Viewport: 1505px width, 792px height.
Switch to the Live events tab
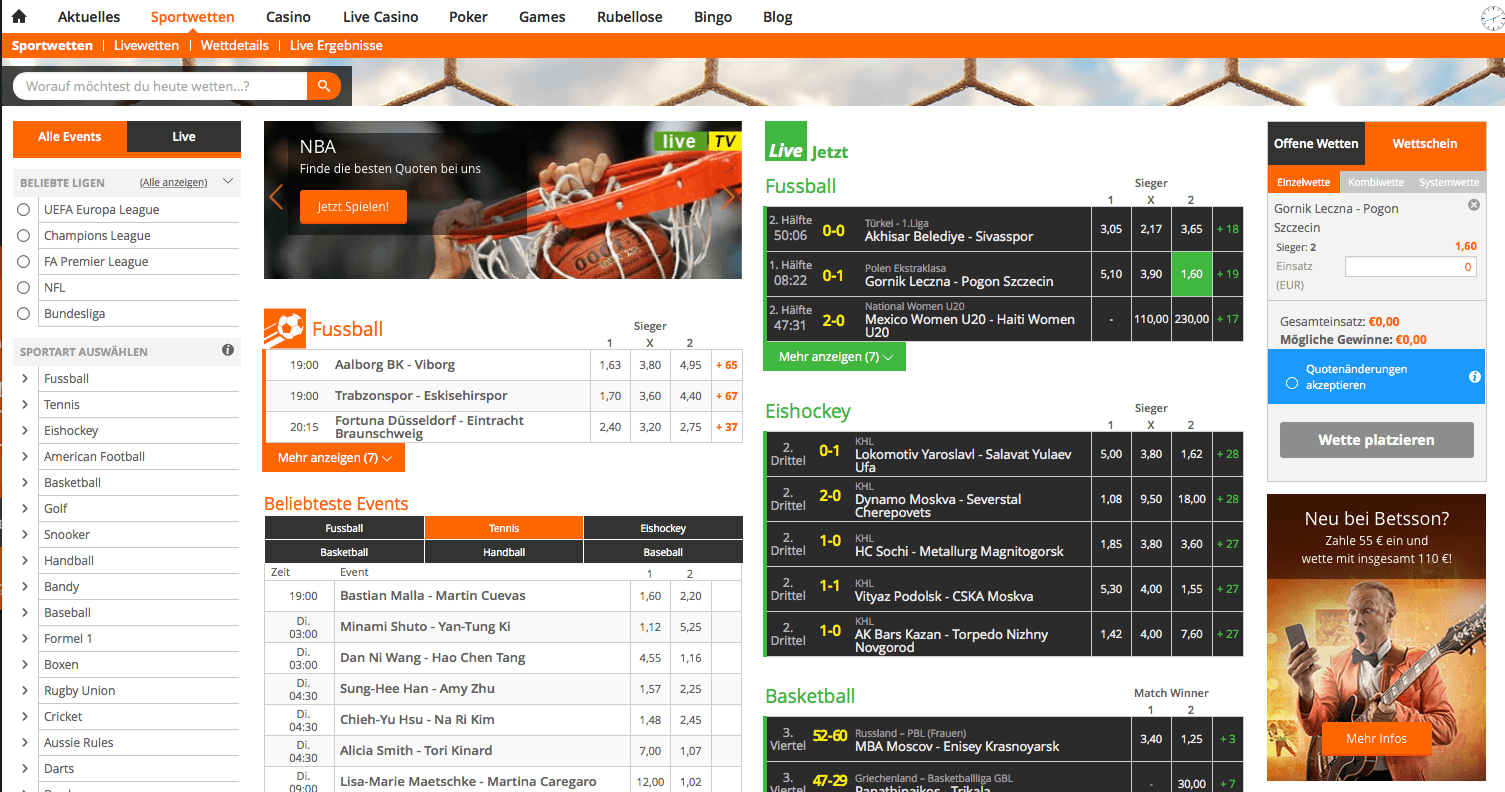[x=184, y=137]
